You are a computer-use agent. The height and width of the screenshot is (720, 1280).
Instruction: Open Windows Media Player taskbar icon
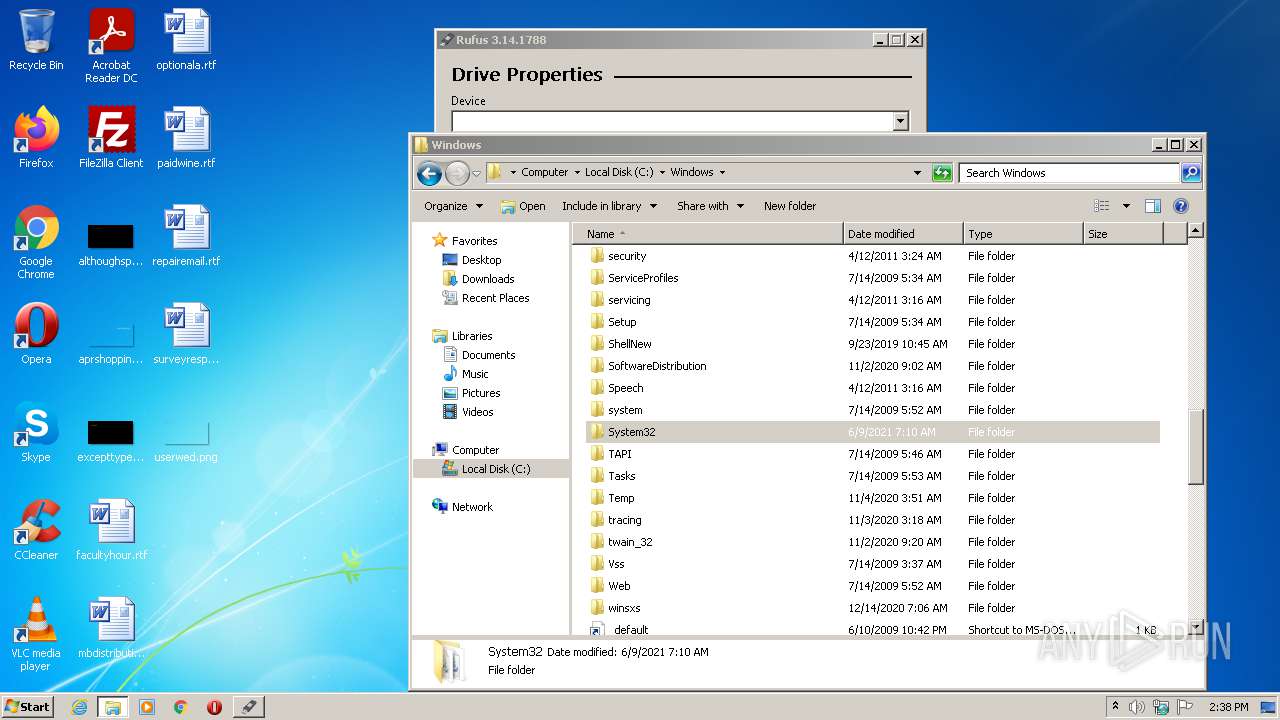click(x=147, y=707)
